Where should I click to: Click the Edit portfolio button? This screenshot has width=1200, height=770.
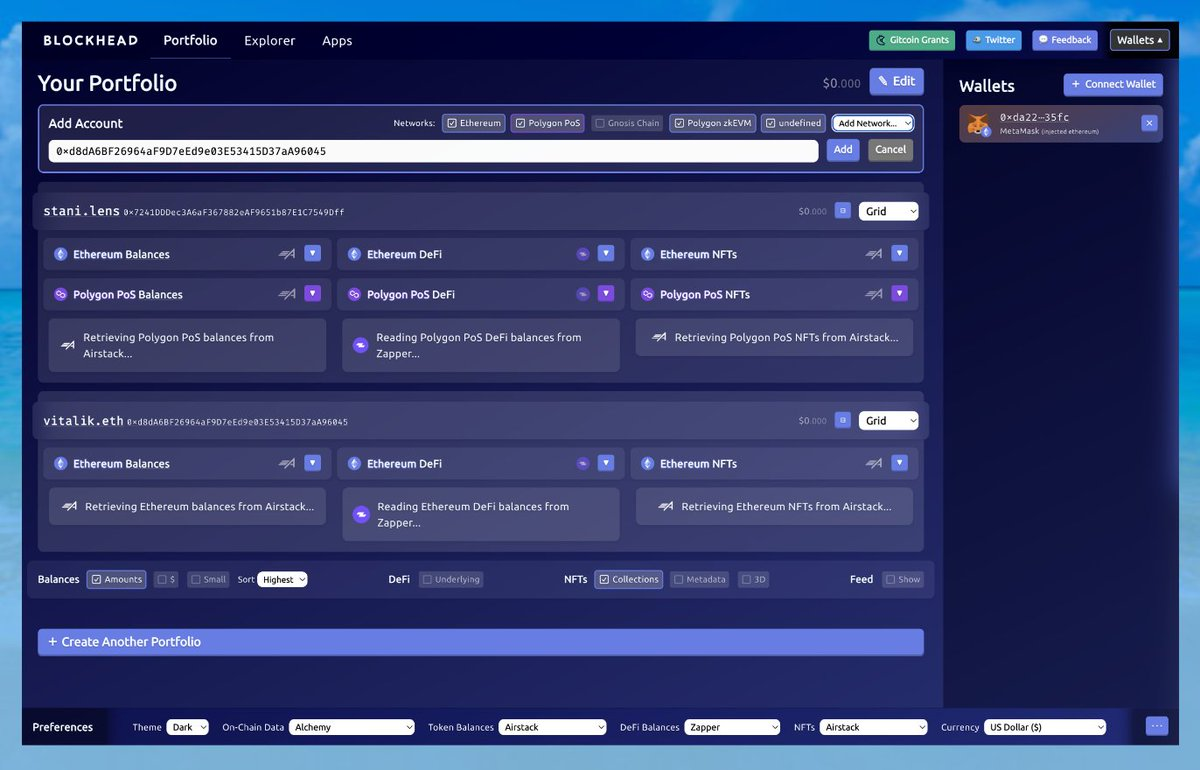tap(897, 82)
